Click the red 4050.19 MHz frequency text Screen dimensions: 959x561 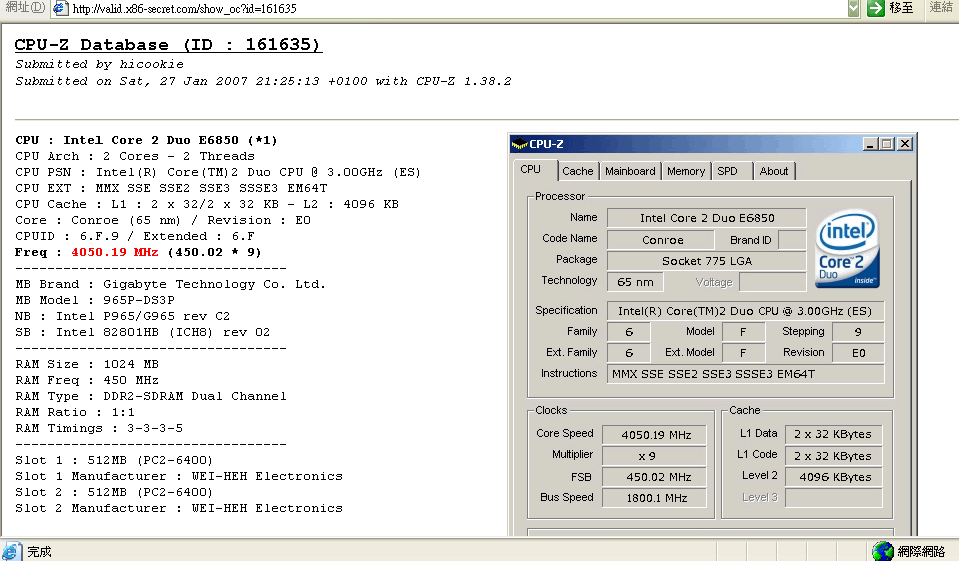point(114,252)
